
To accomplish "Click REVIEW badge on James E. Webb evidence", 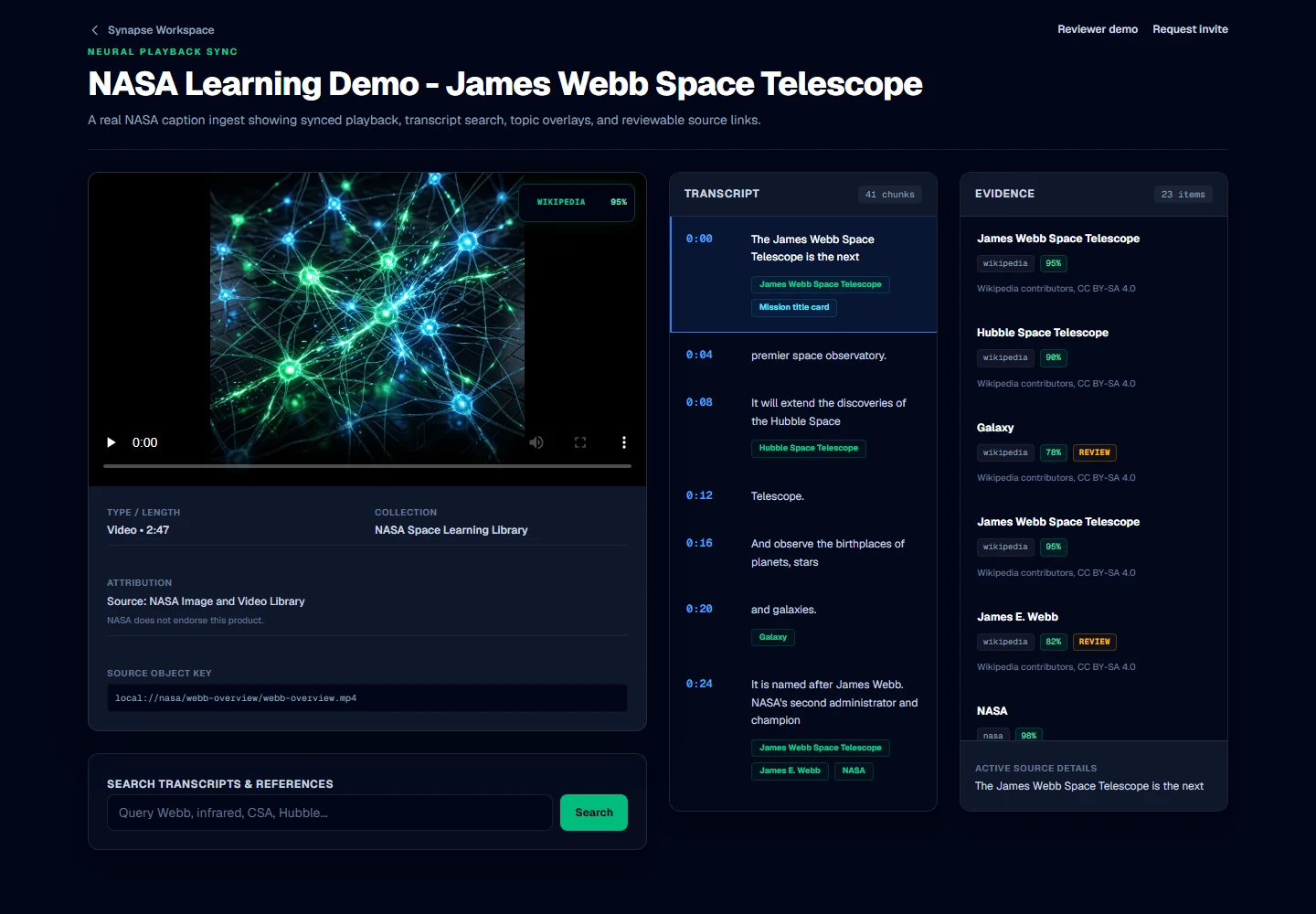I will point(1095,642).
